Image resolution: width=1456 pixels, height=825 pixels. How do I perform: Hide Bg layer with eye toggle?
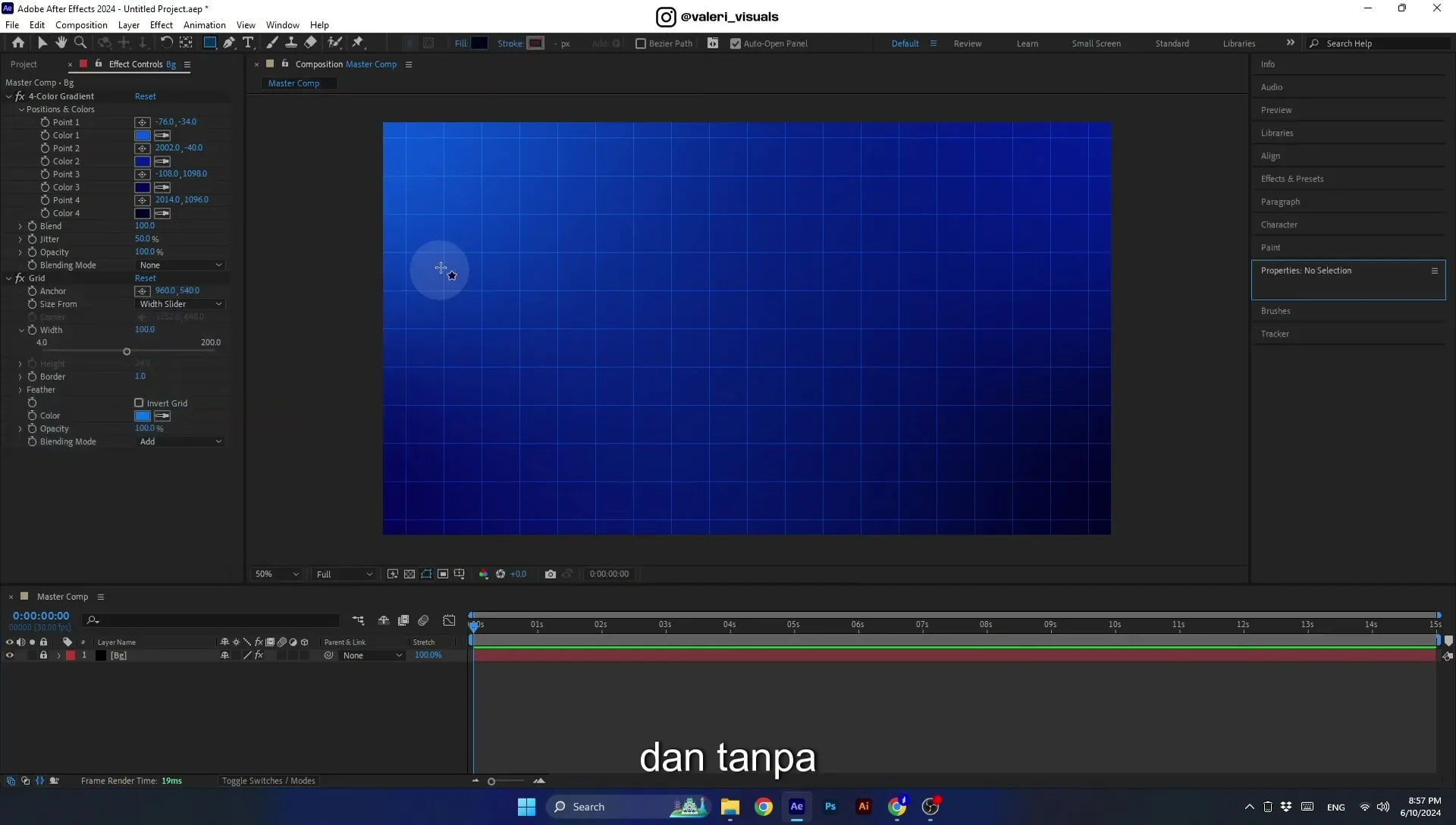click(x=10, y=656)
